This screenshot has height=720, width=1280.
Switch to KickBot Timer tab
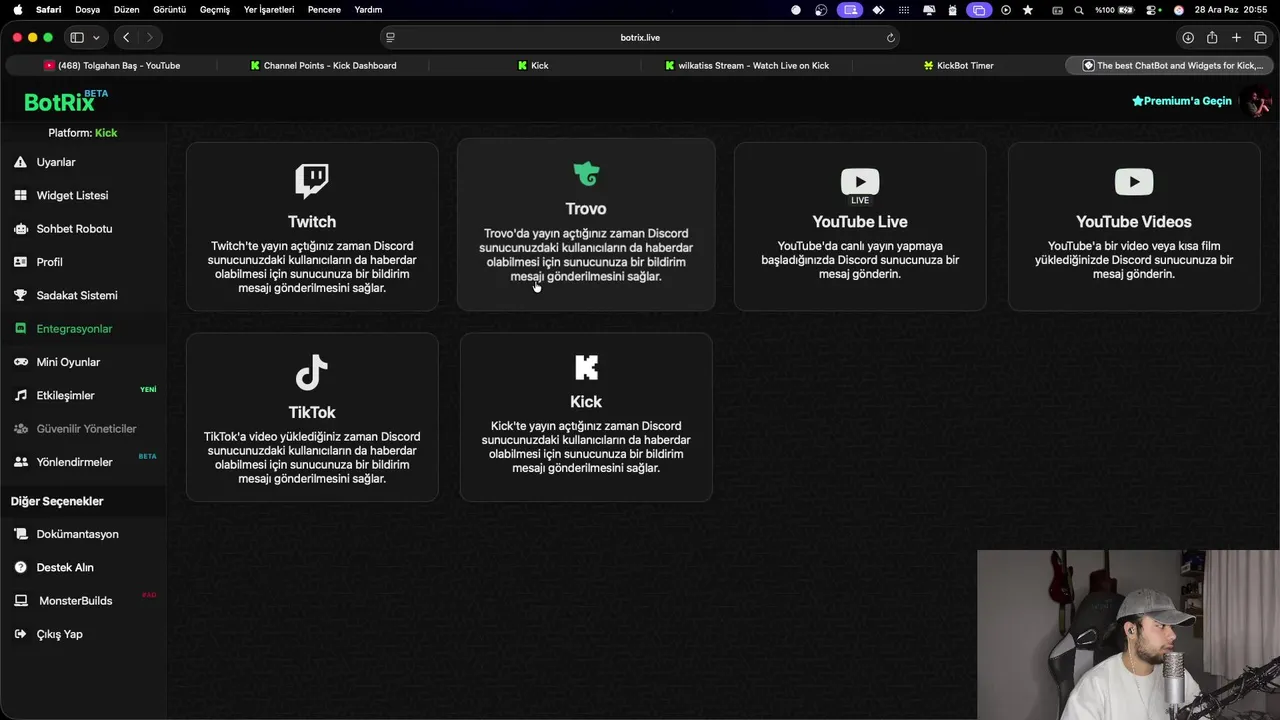pos(960,65)
